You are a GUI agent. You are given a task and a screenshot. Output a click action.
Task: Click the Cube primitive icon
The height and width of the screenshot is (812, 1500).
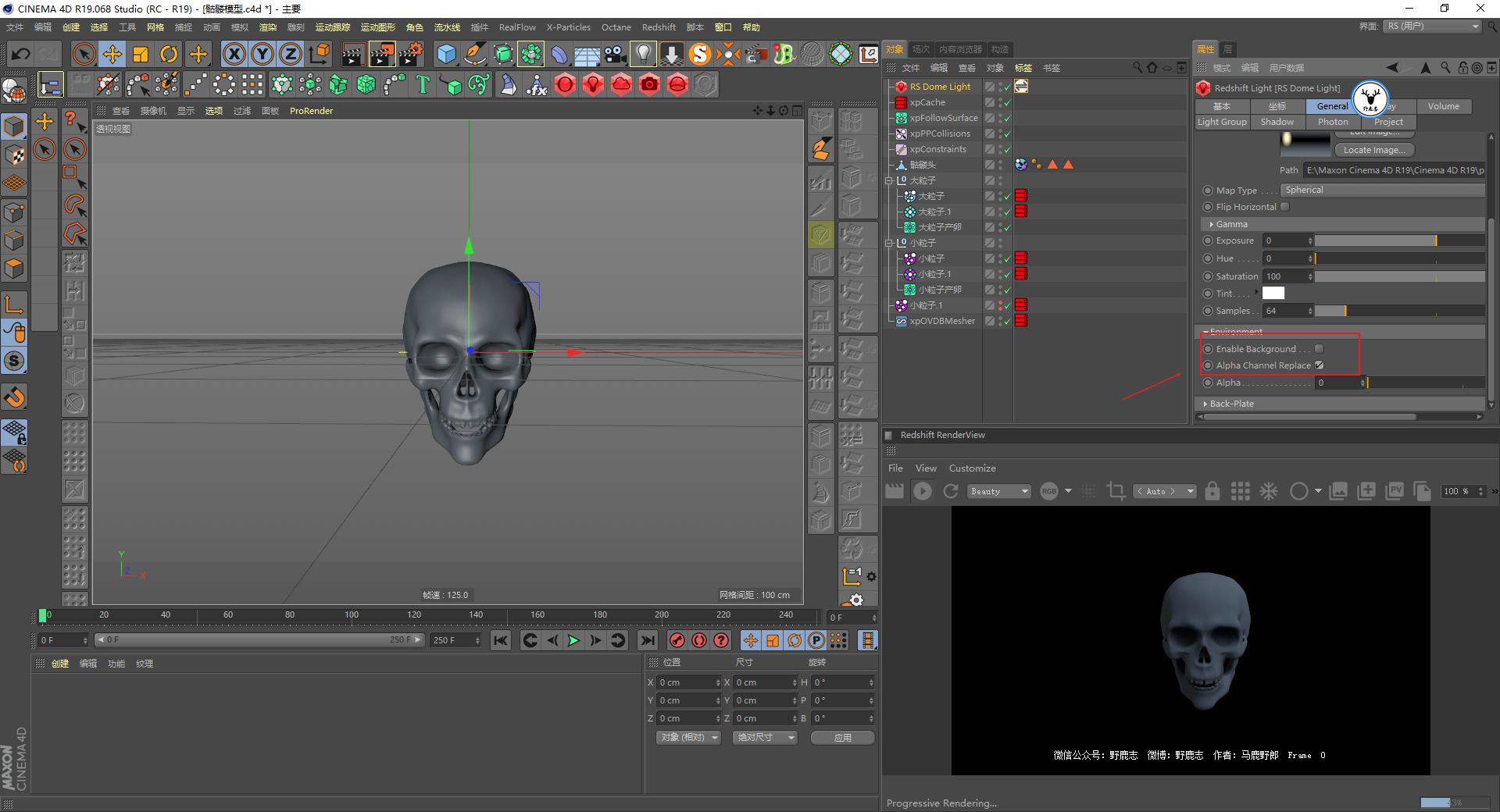[446, 54]
